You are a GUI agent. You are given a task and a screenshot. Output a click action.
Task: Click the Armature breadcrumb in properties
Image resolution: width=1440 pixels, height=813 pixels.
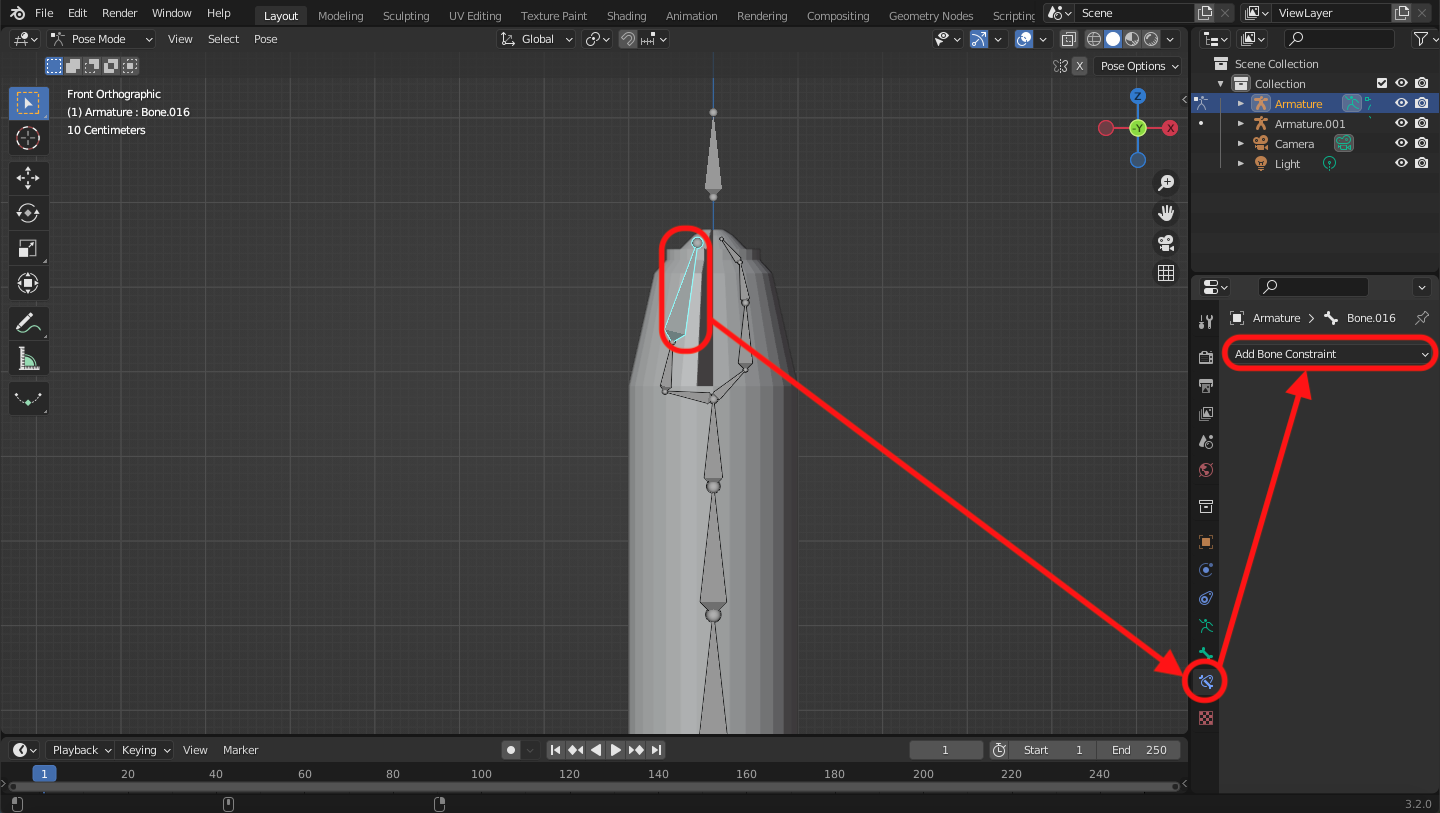(1276, 318)
